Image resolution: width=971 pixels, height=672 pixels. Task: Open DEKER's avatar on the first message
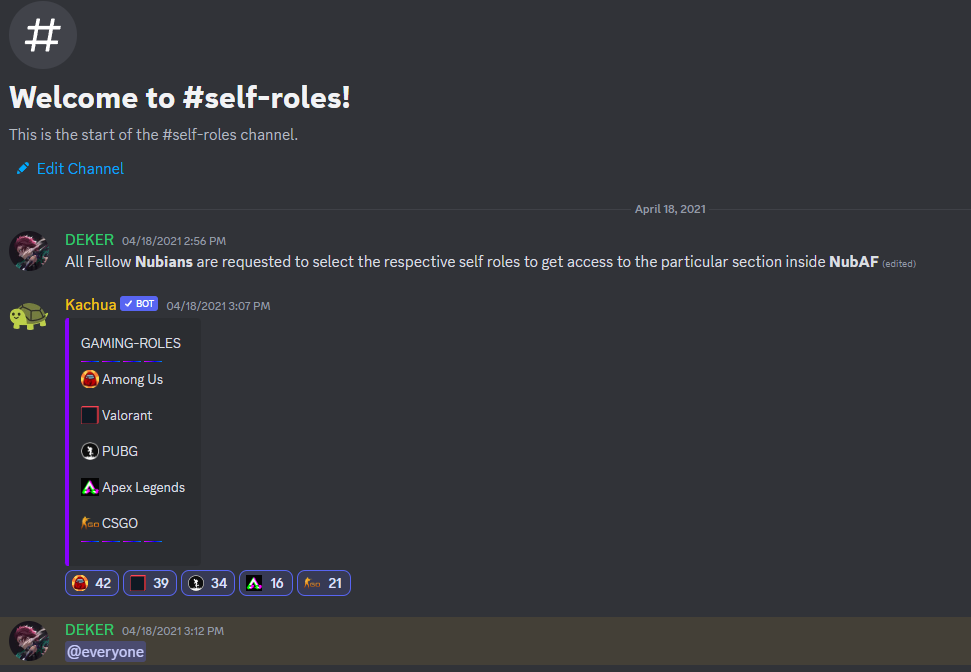pos(29,251)
